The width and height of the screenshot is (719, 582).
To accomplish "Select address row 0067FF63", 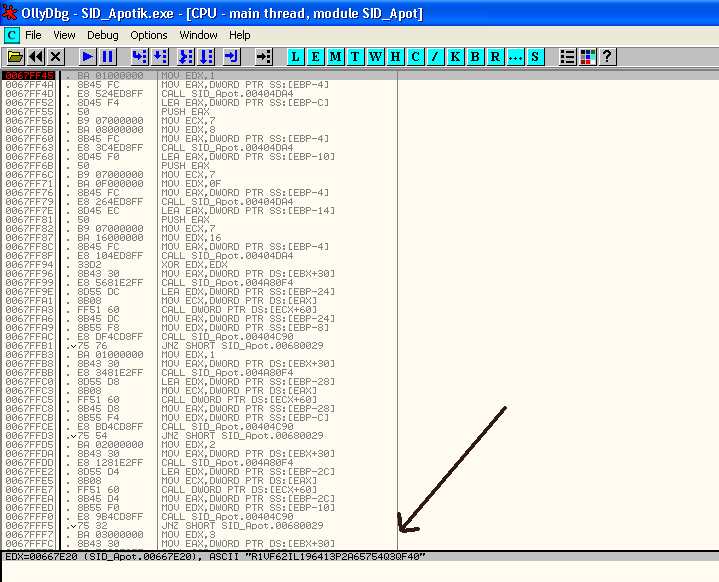I will (29, 148).
